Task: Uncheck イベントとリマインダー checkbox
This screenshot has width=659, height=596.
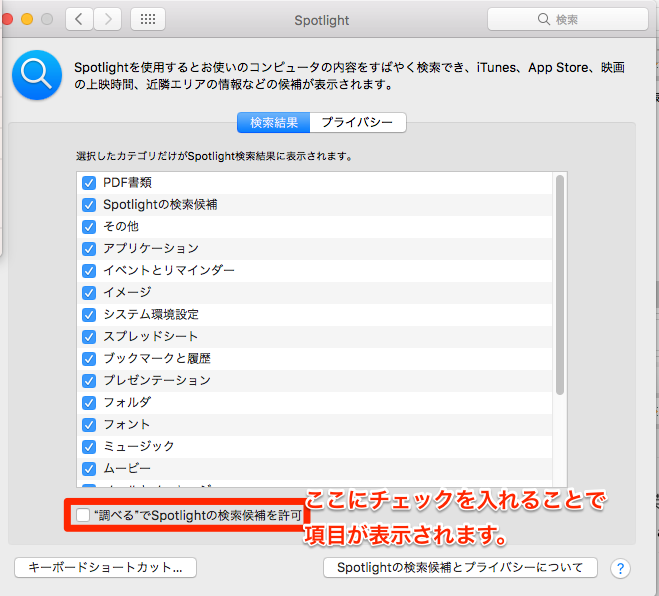Action: [x=89, y=271]
